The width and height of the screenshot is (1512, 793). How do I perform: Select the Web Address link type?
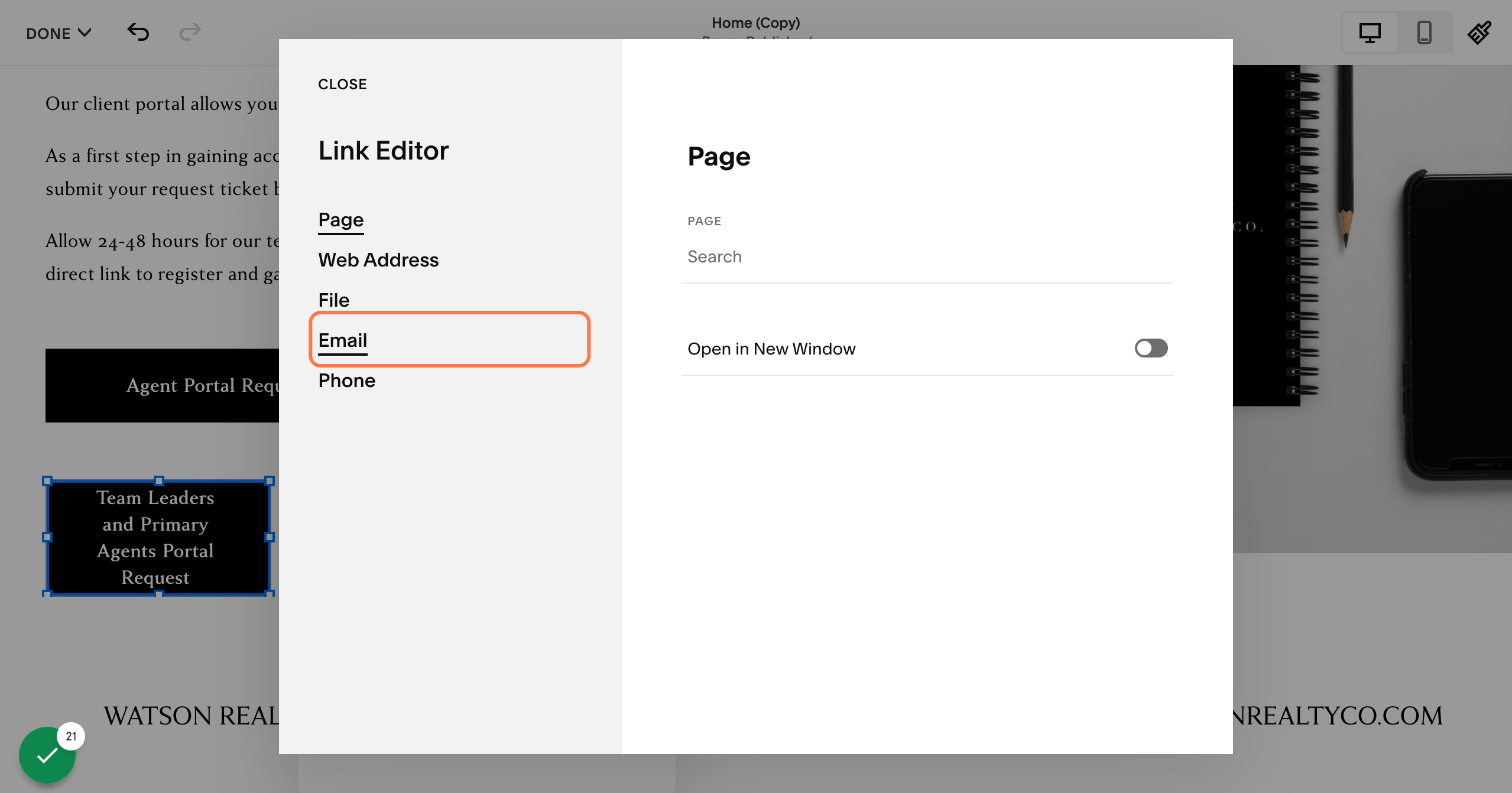(x=378, y=260)
